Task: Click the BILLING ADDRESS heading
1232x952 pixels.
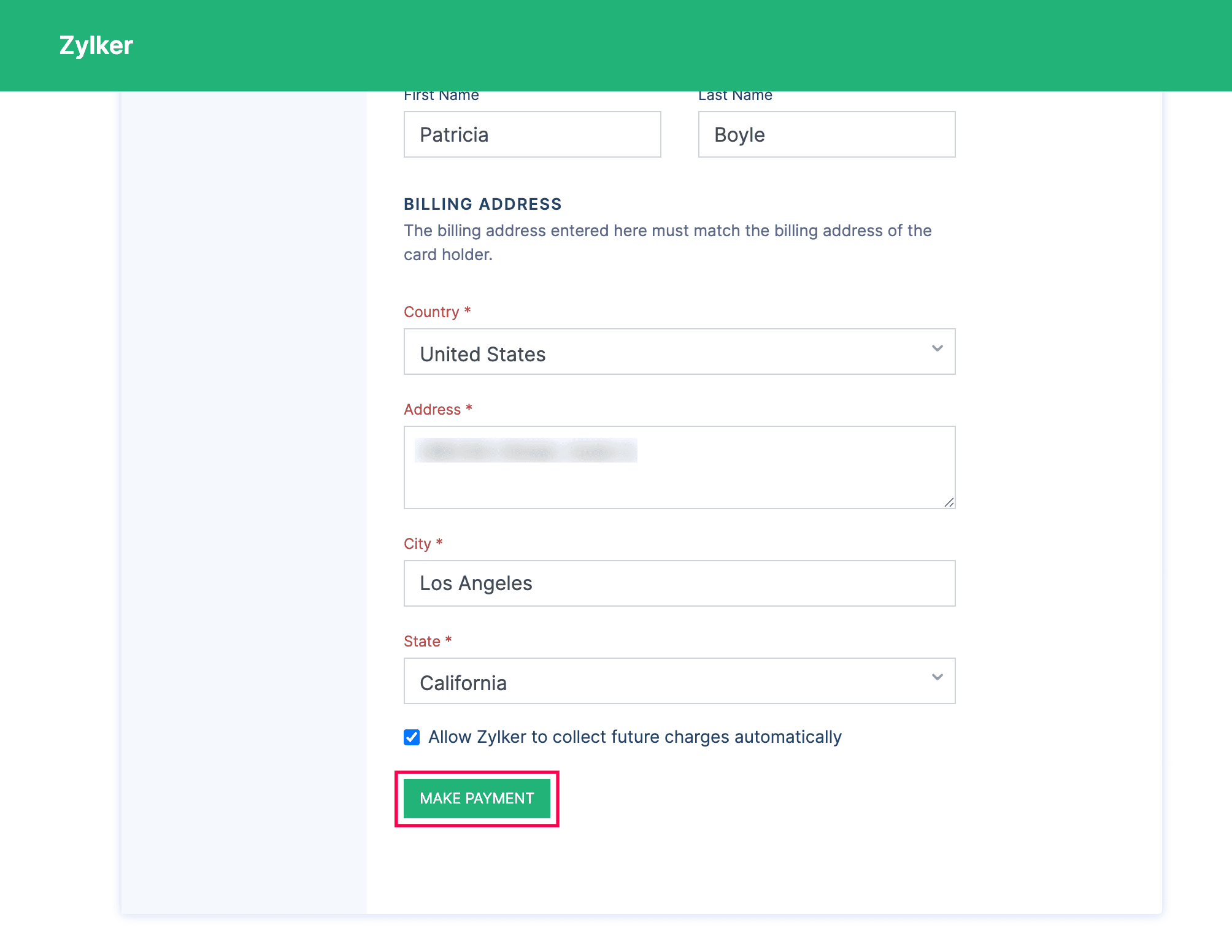Action: click(x=482, y=204)
